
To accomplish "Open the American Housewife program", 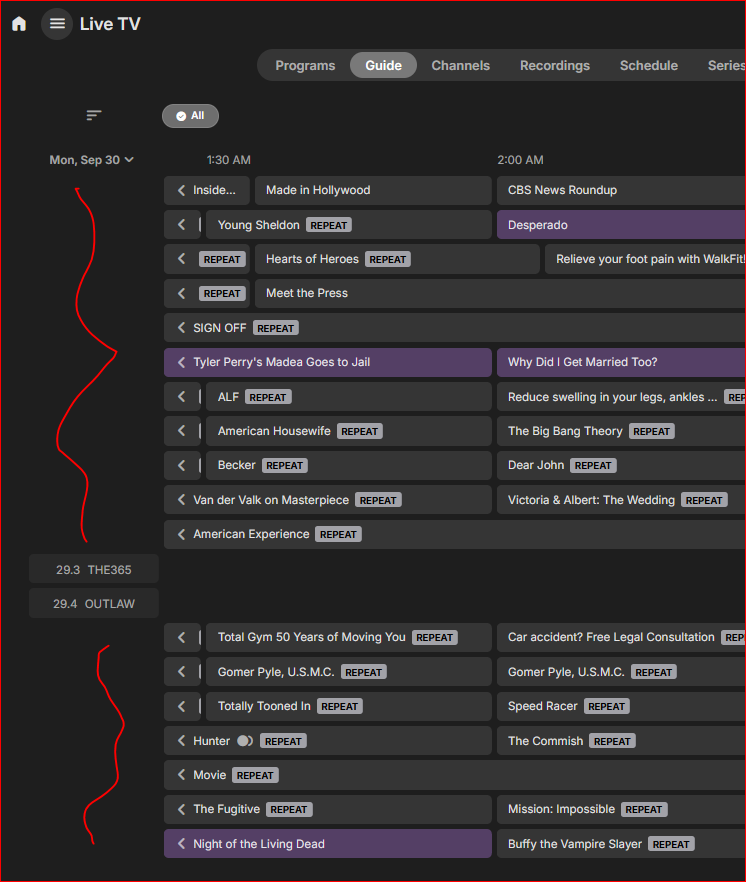I will coord(349,431).
